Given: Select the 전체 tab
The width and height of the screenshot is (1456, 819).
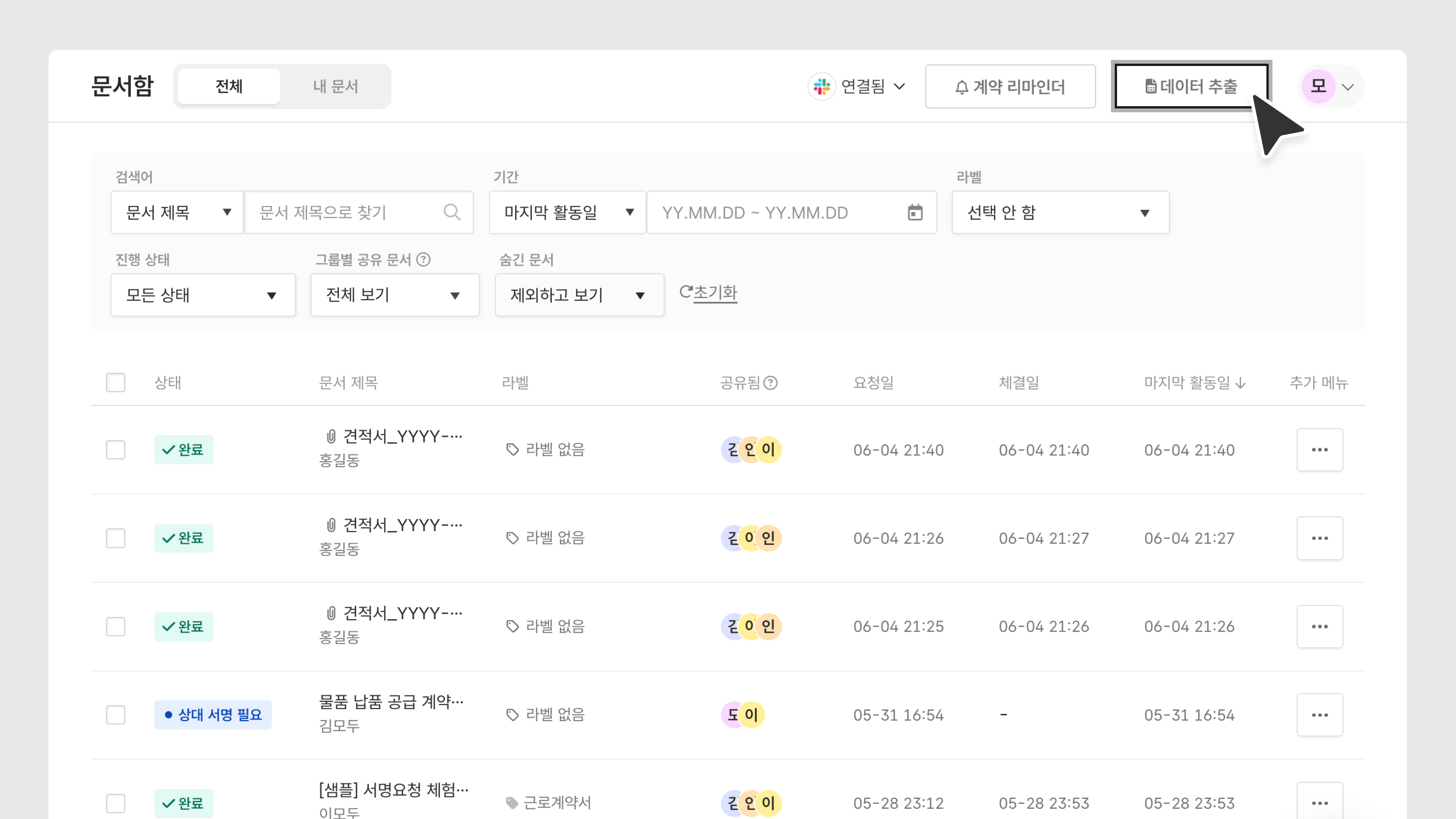Looking at the screenshot, I should 229,86.
